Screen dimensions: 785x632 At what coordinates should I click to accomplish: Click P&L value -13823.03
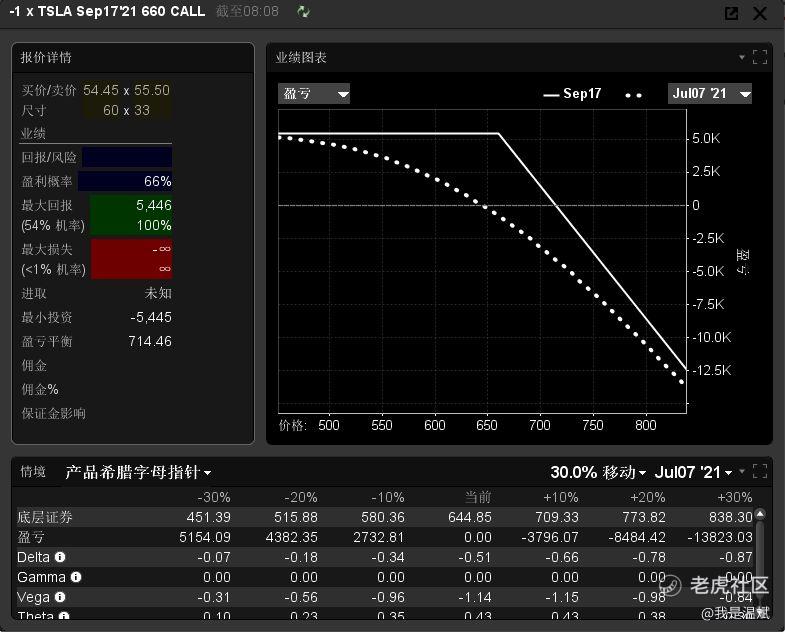720,537
